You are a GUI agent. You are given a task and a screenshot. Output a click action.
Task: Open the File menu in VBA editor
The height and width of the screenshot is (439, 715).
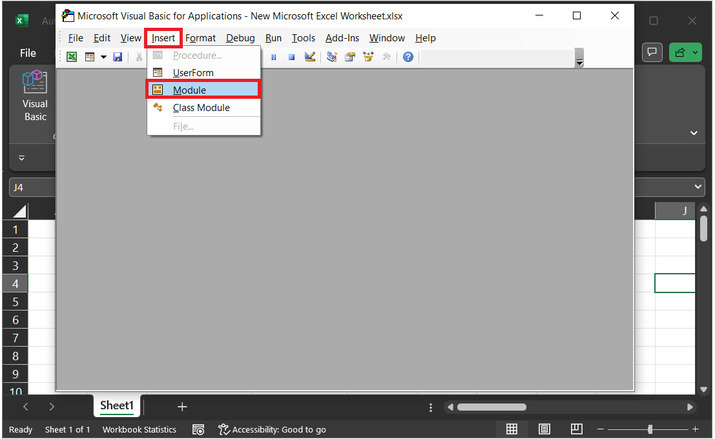(x=75, y=38)
